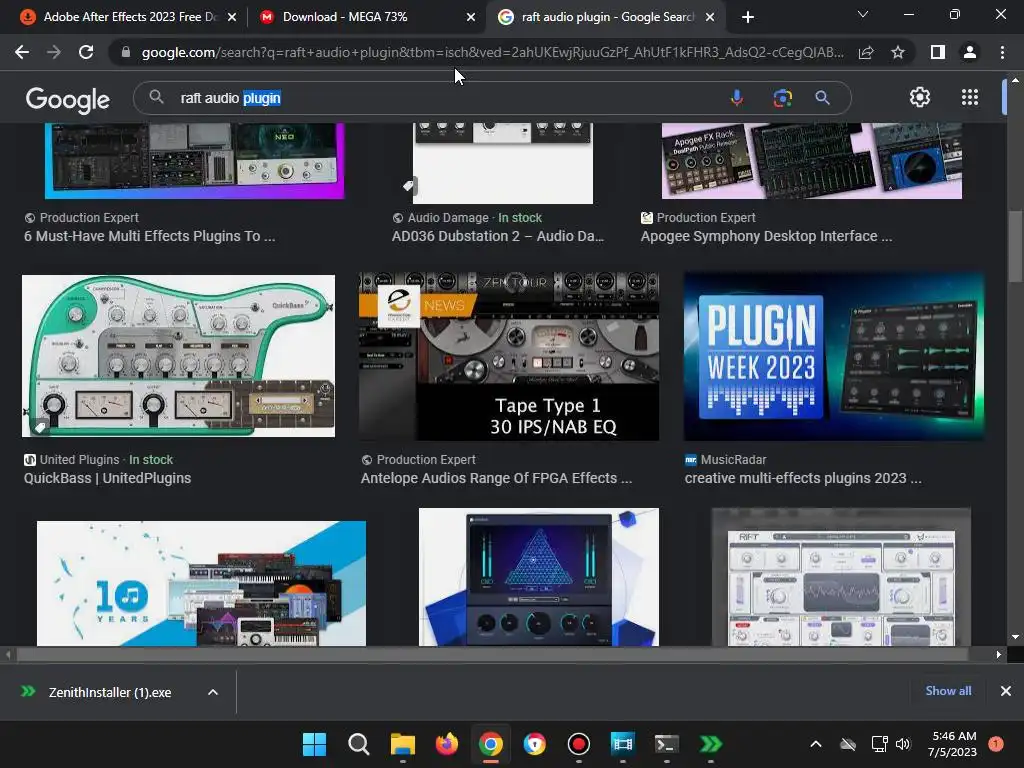Screen dimensions: 1024x768
Task: Open a new browser tab
Action: pos(748,17)
